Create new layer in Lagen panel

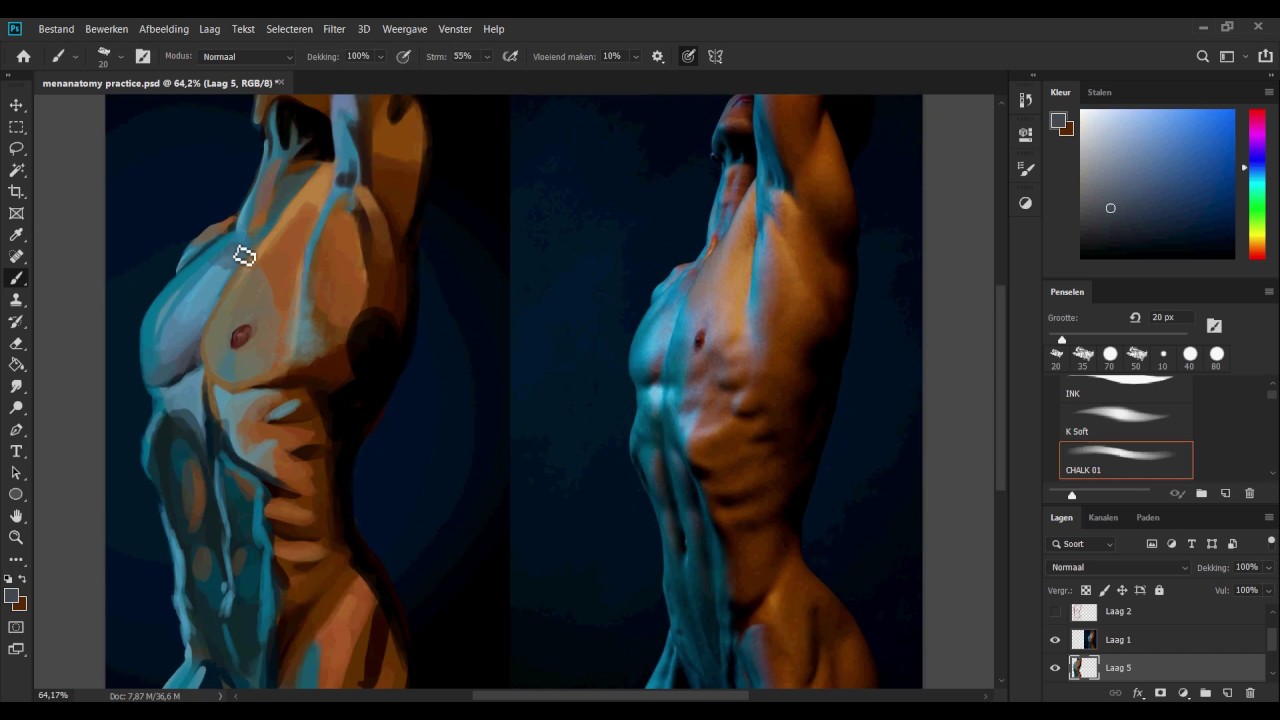point(1227,693)
